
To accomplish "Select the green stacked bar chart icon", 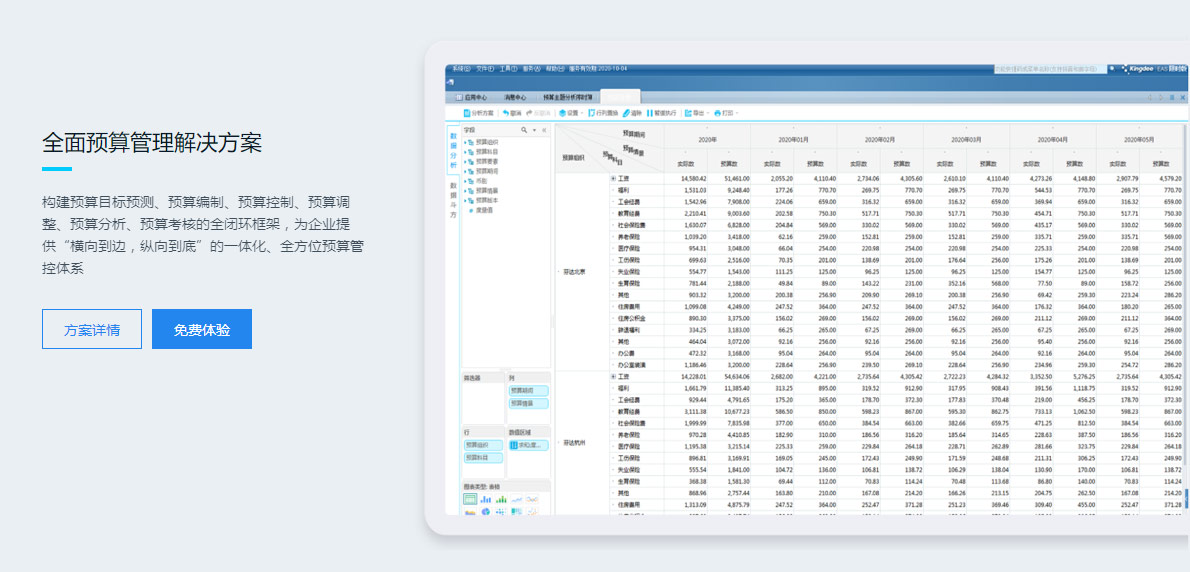I will click(x=501, y=499).
